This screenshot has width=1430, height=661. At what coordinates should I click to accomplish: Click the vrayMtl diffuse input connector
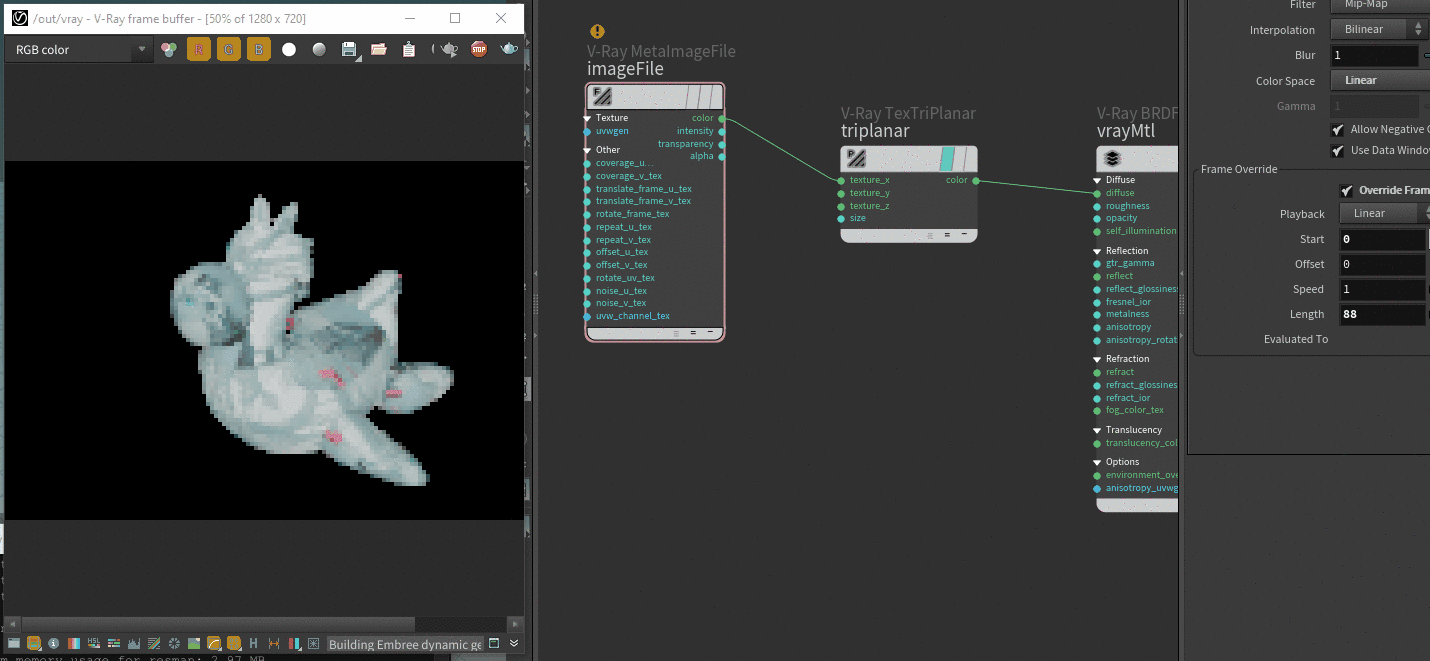click(1097, 193)
